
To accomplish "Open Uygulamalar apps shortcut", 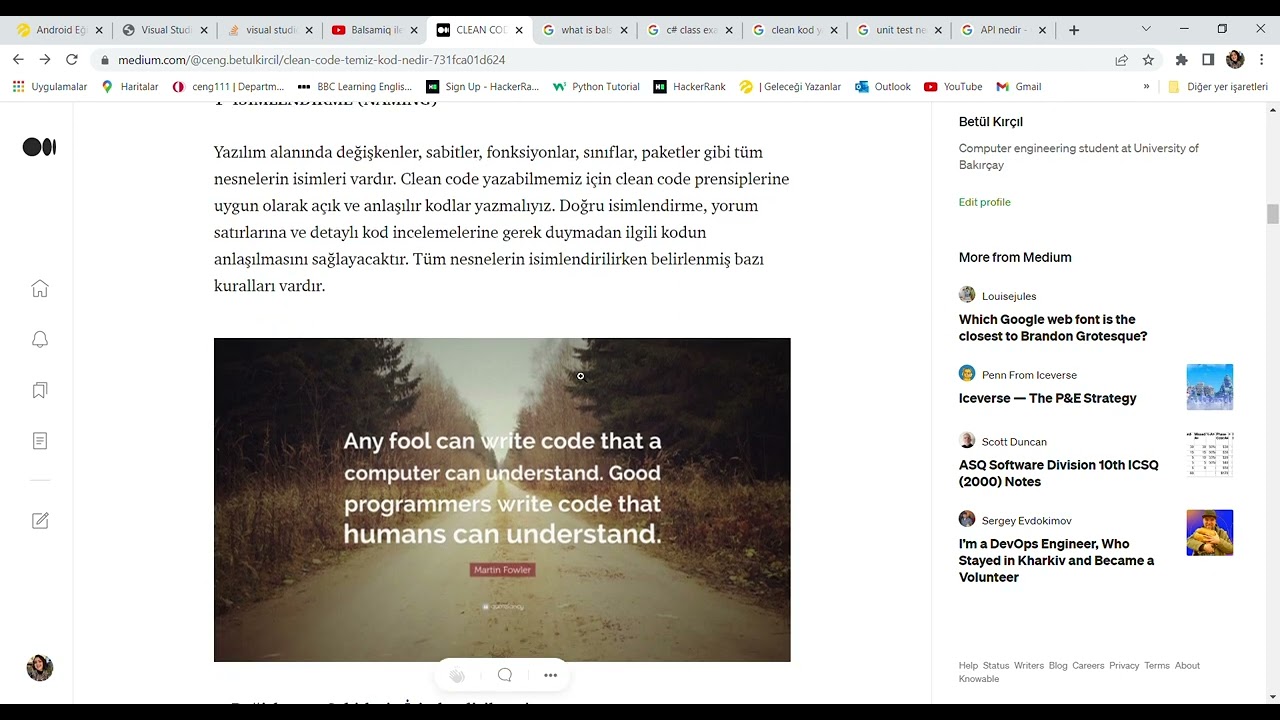I will coord(50,87).
